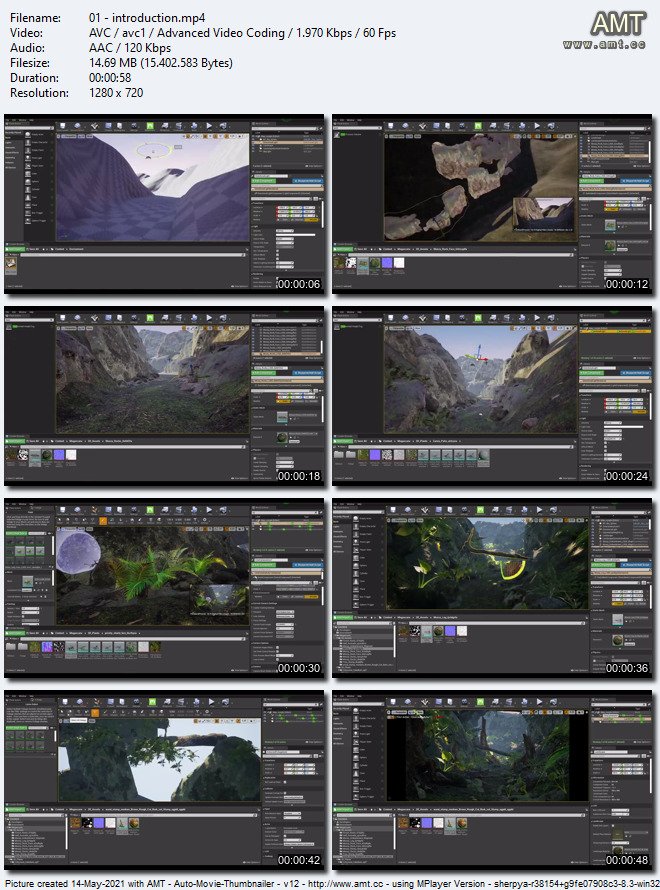Select the video codec line "AVC / avc1"
This screenshot has height=890, width=660.
coord(117,33)
